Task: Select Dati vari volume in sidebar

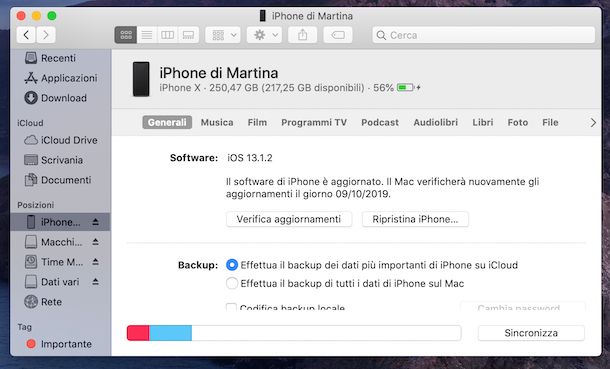Action: pyautogui.click(x=52, y=282)
